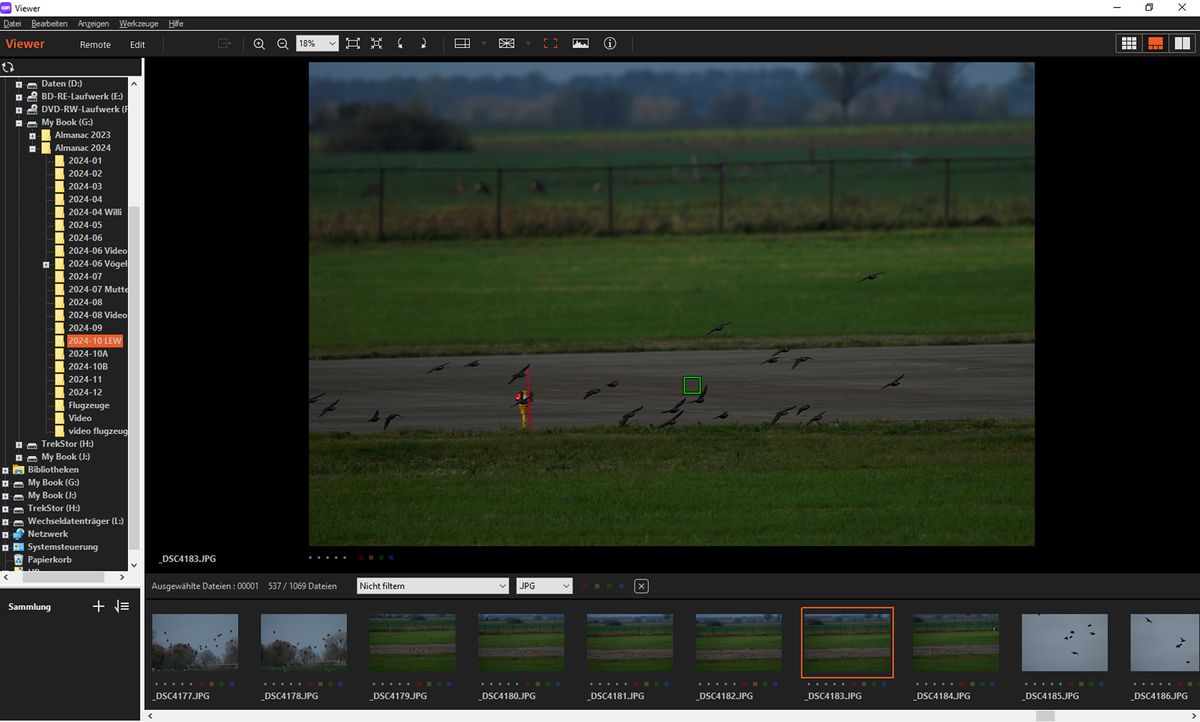
Task: Switch to Edit mode
Action: click(137, 44)
